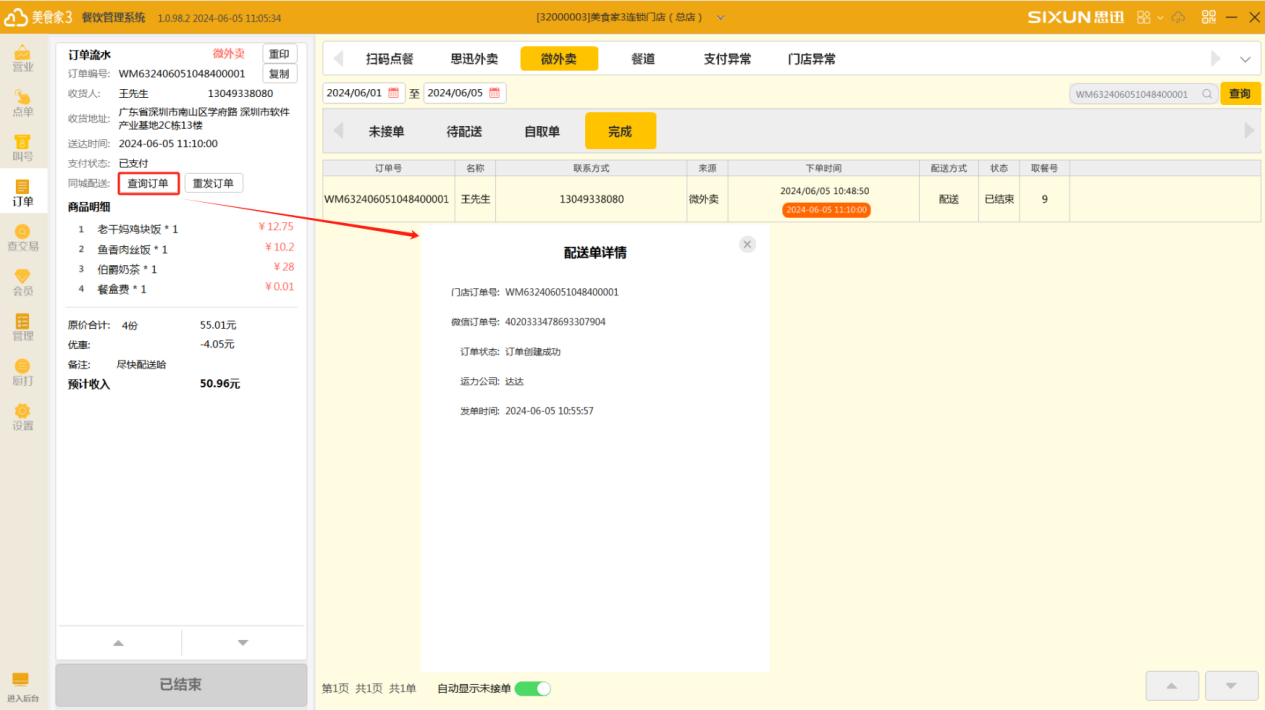
Task: Click the 美食家3 cloud logo
Action: coord(39,17)
